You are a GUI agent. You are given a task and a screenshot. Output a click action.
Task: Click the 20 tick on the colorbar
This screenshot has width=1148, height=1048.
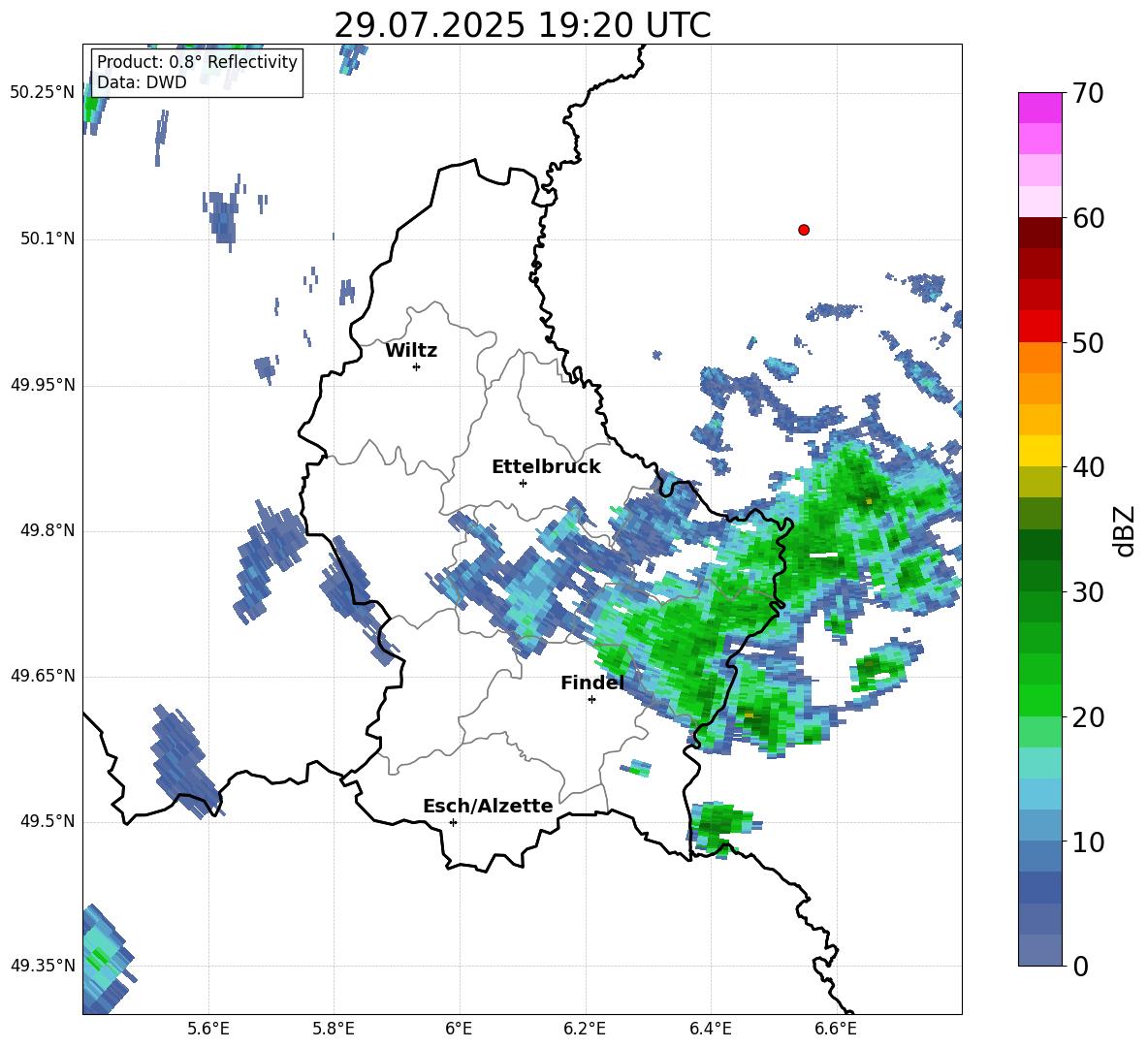coord(1089,717)
